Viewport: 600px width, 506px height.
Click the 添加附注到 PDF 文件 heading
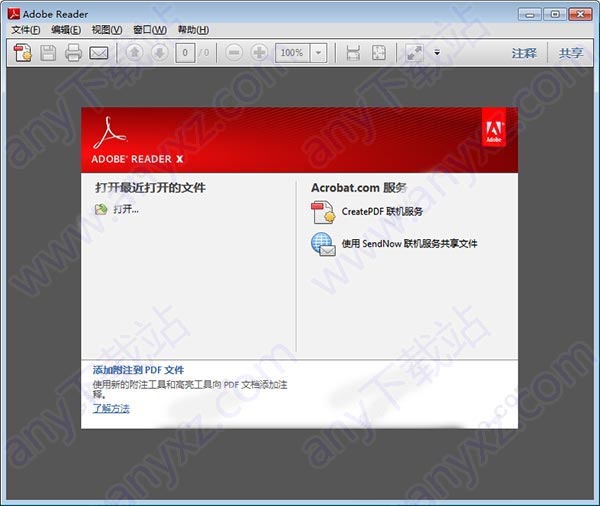click(x=138, y=370)
